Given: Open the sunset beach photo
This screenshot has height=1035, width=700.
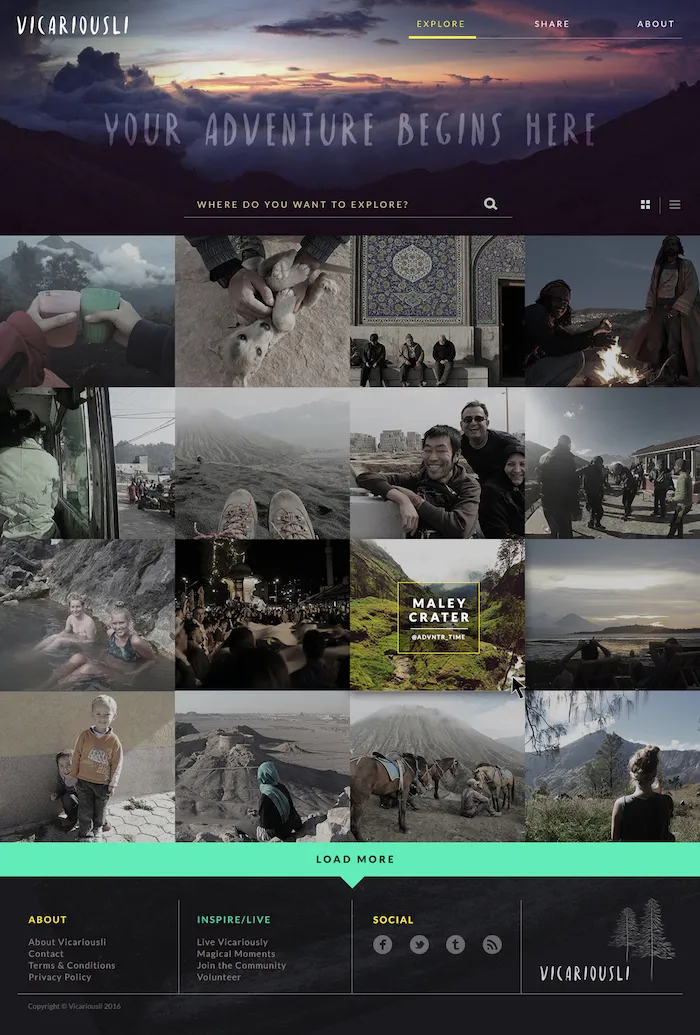Looking at the screenshot, I should [612, 615].
